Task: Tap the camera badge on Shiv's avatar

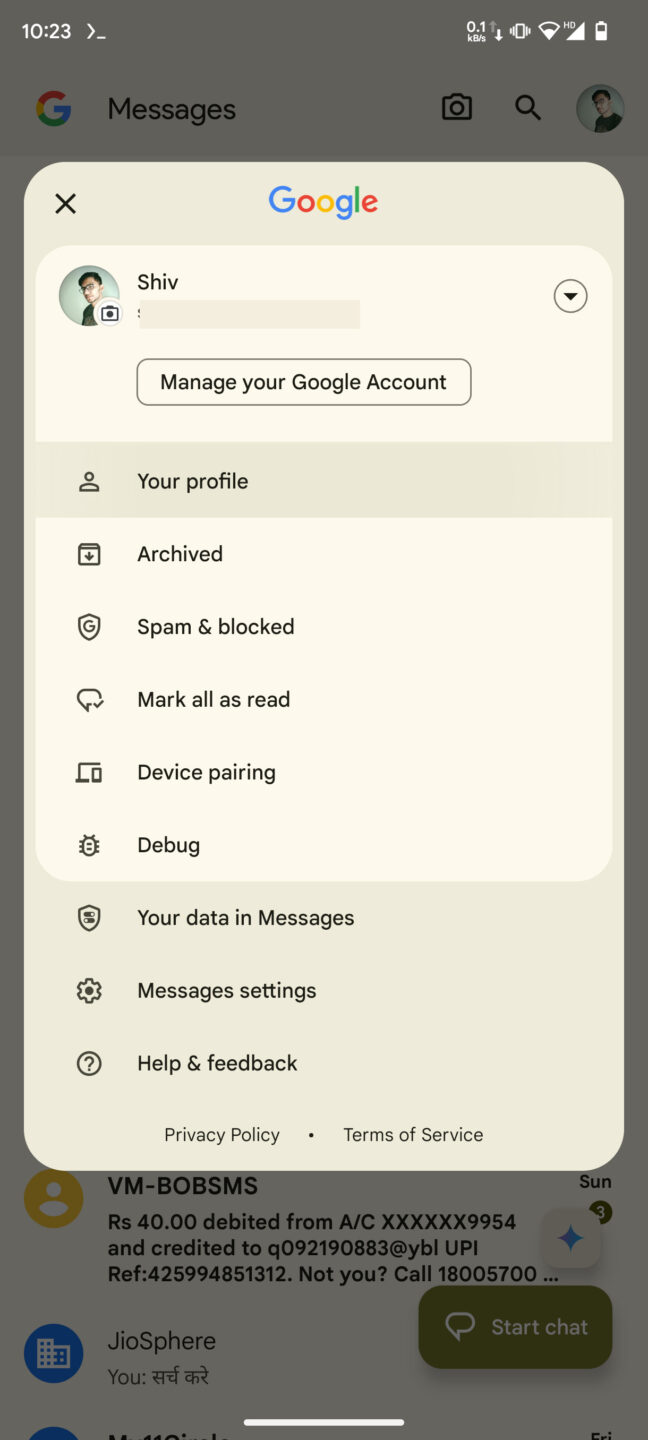Action: [110, 314]
